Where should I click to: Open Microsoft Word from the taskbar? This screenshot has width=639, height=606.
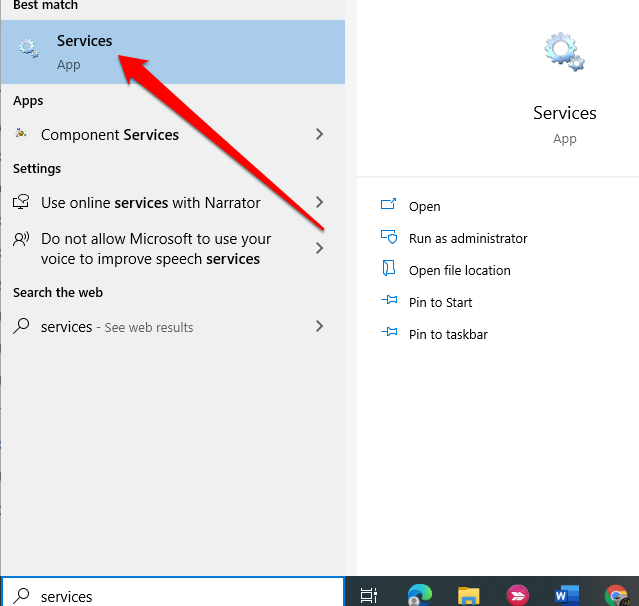click(566, 595)
